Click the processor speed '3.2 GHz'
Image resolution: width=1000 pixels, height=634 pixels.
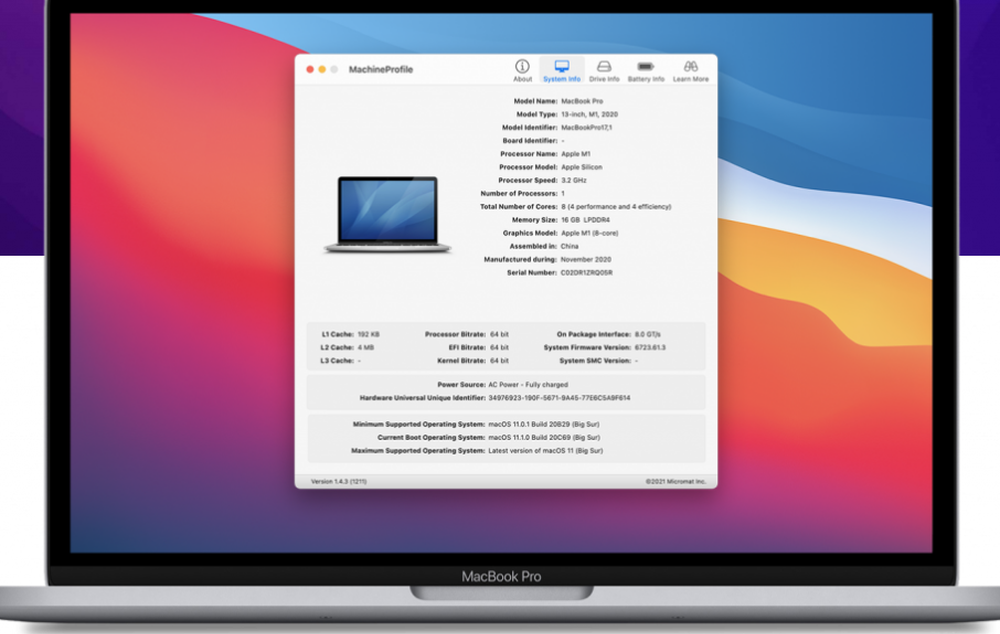point(573,181)
